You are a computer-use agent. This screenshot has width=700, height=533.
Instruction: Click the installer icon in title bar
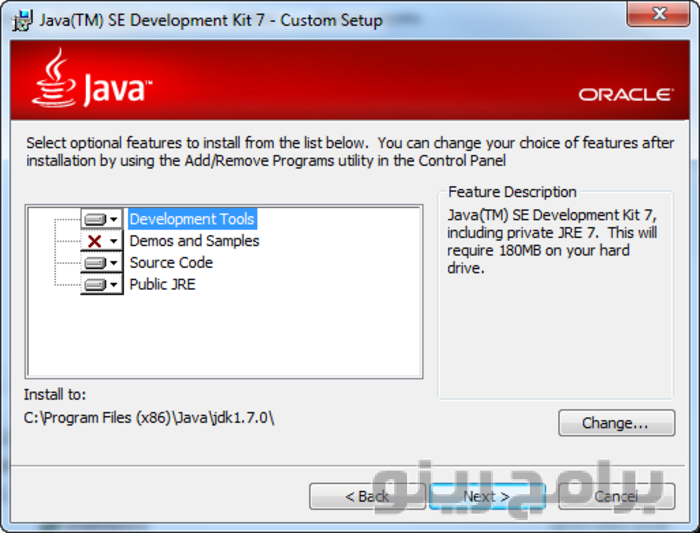pyautogui.click(x=22, y=21)
